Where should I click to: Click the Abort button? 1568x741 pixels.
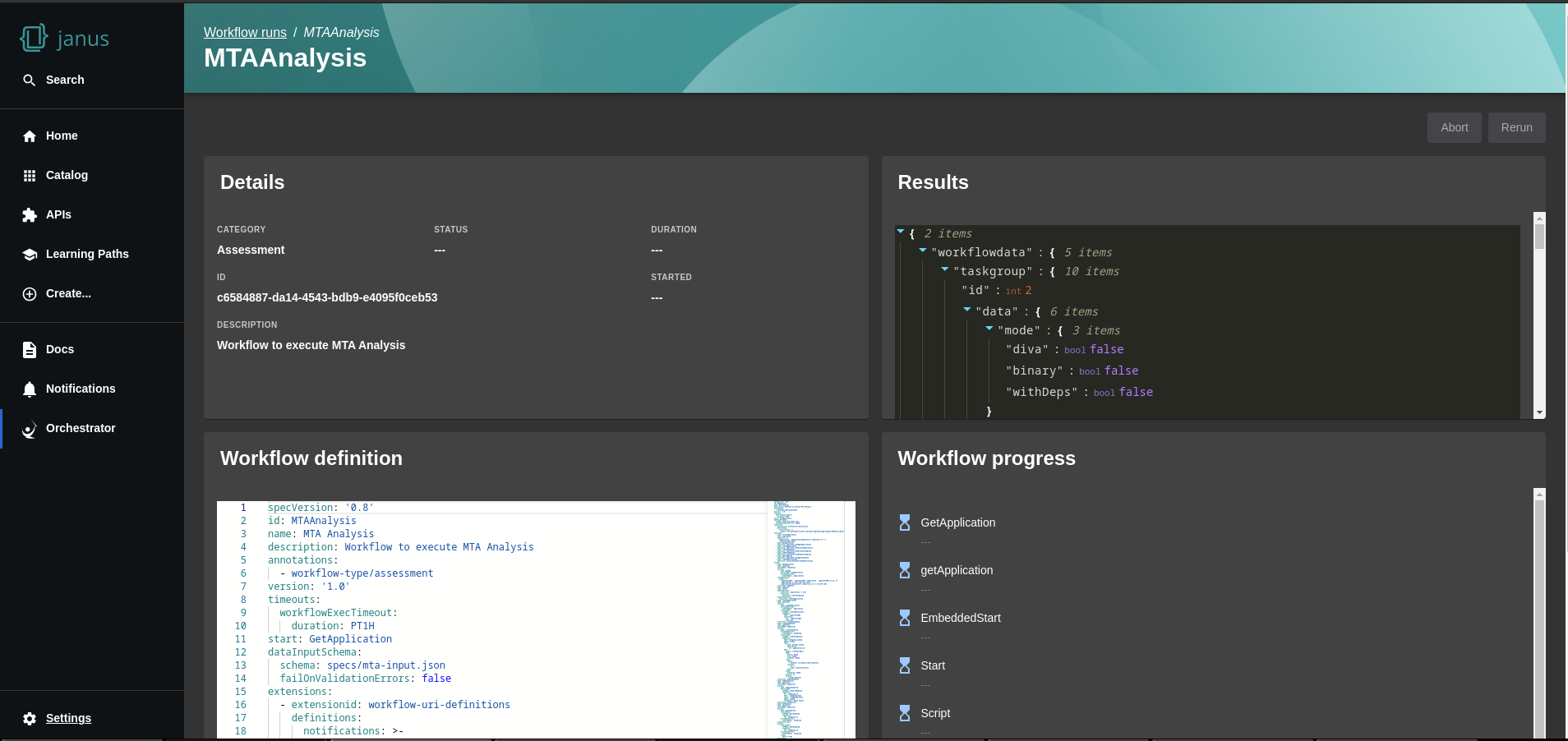pos(1454,127)
